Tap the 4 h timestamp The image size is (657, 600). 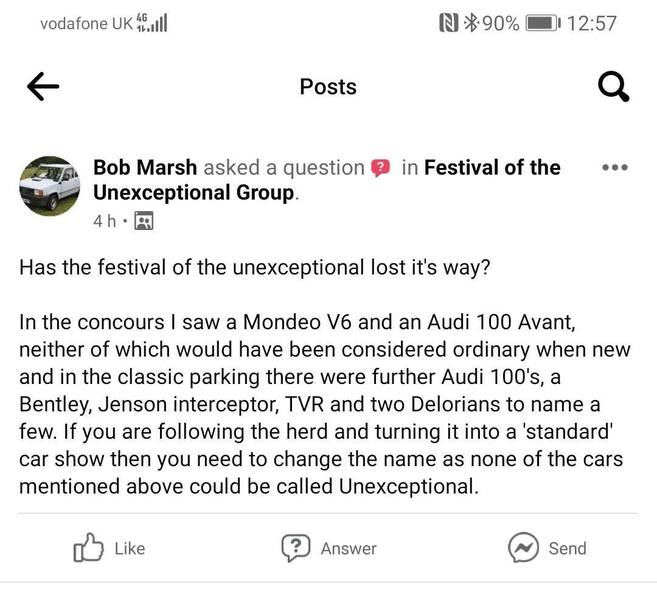coord(105,221)
